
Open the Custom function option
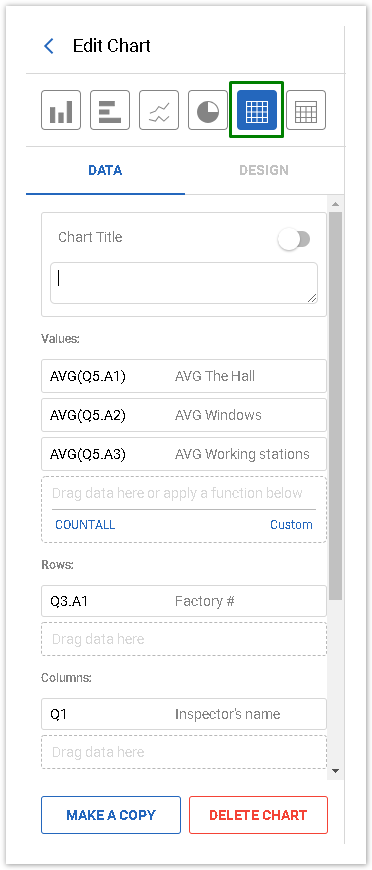[291, 525]
